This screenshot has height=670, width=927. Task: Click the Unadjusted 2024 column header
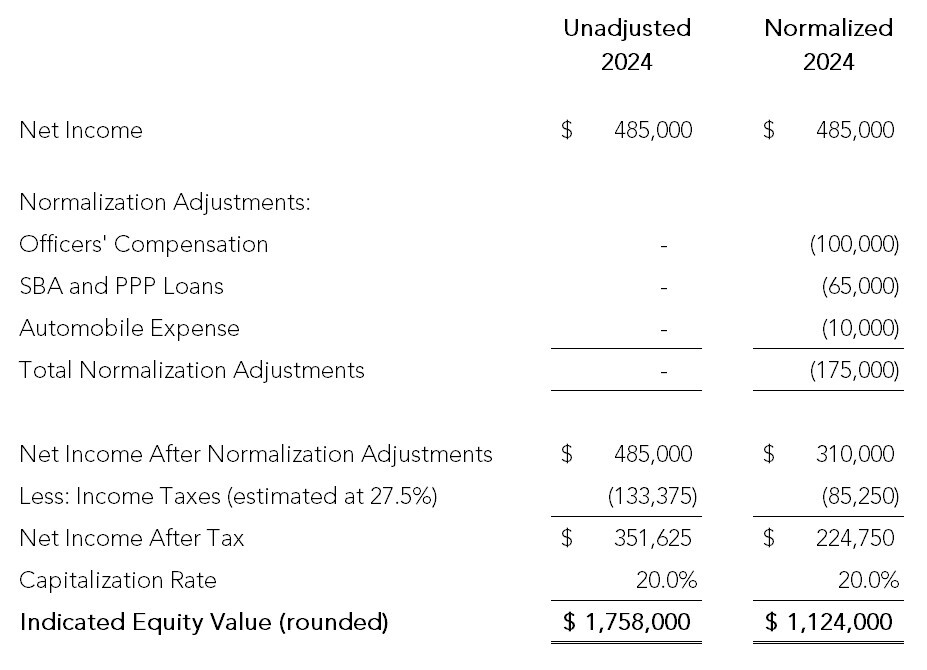pyautogui.click(x=627, y=45)
